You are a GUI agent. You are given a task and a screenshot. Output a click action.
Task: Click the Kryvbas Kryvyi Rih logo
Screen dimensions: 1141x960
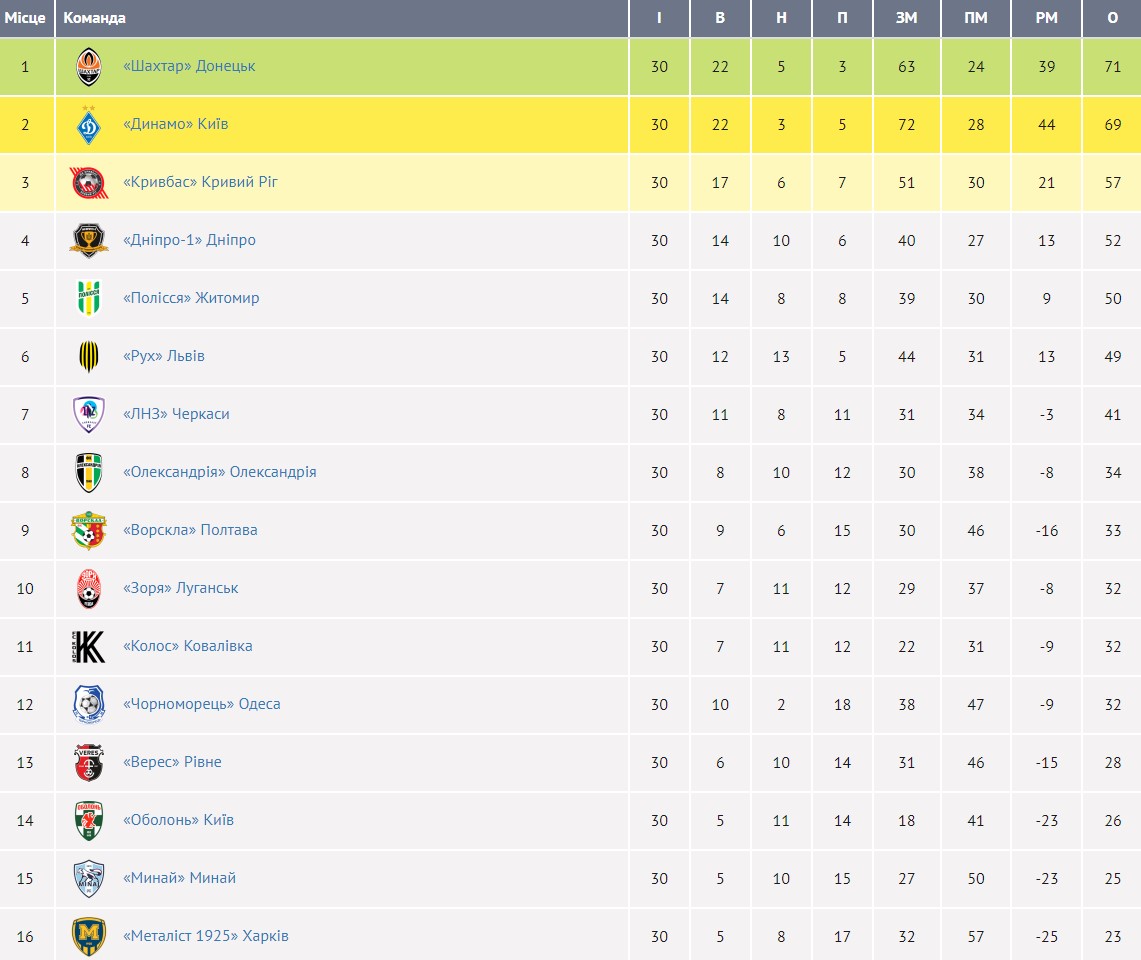(89, 183)
